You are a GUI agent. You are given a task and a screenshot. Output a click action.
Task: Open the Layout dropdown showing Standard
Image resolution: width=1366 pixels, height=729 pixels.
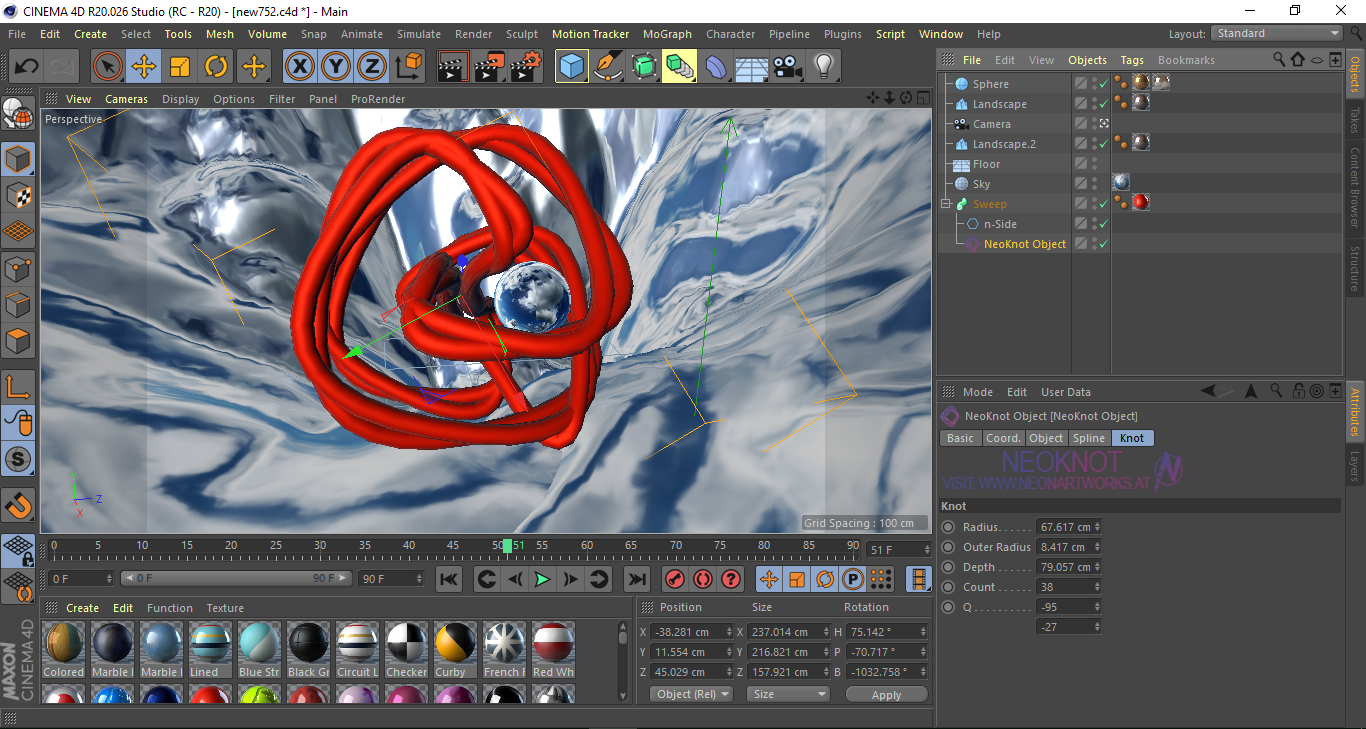coord(1276,33)
